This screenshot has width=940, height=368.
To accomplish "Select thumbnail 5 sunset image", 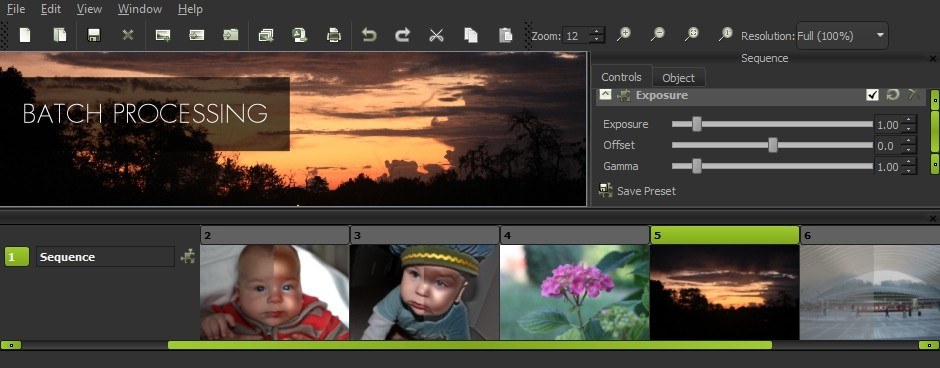I will coord(724,292).
